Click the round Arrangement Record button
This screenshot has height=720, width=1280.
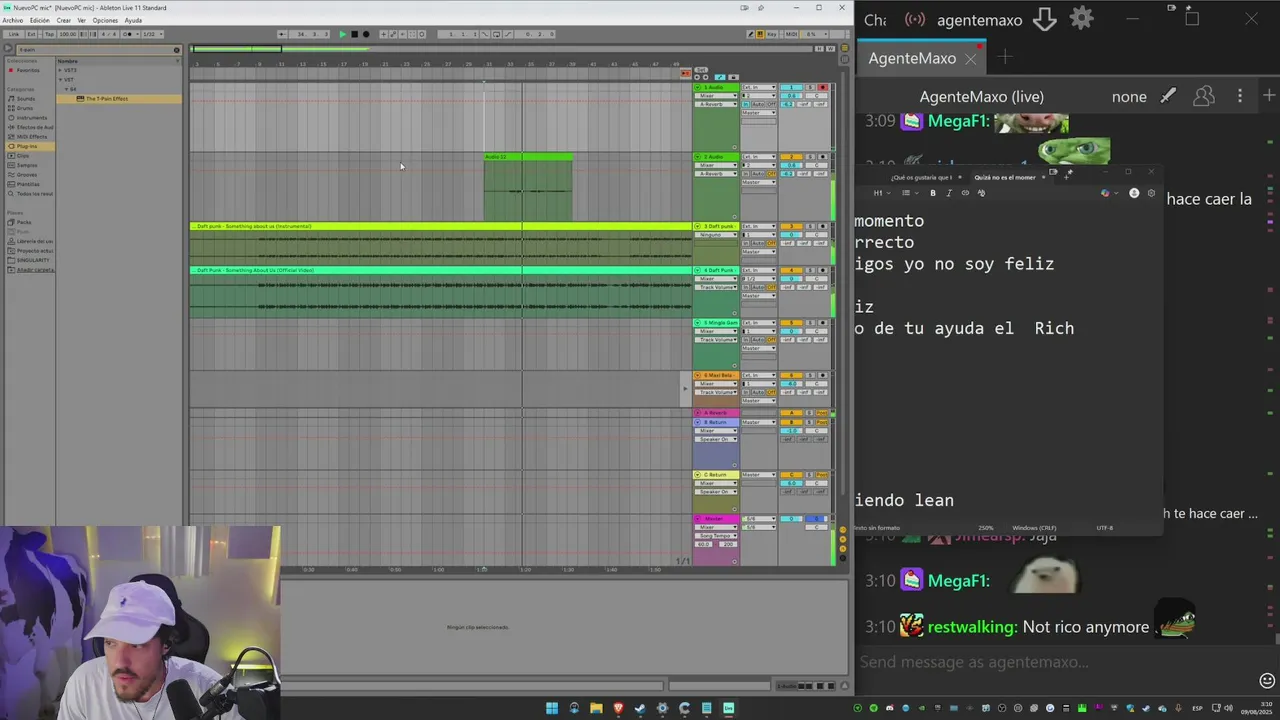(366, 34)
